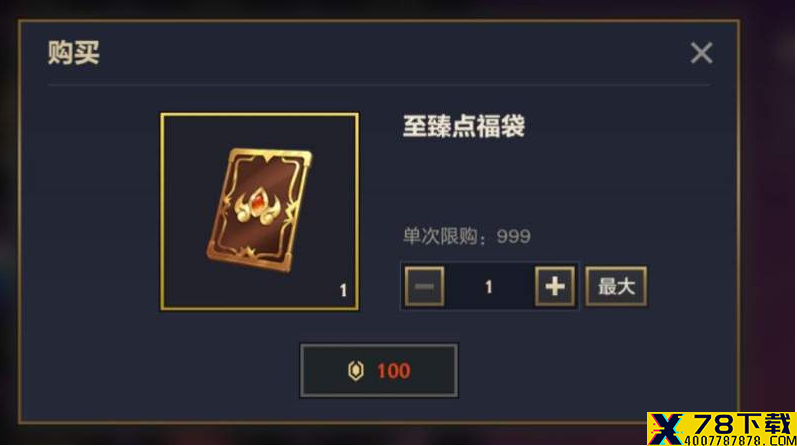
Task: Close the 购买 purchase dialog
Action: pyautogui.click(x=701, y=53)
